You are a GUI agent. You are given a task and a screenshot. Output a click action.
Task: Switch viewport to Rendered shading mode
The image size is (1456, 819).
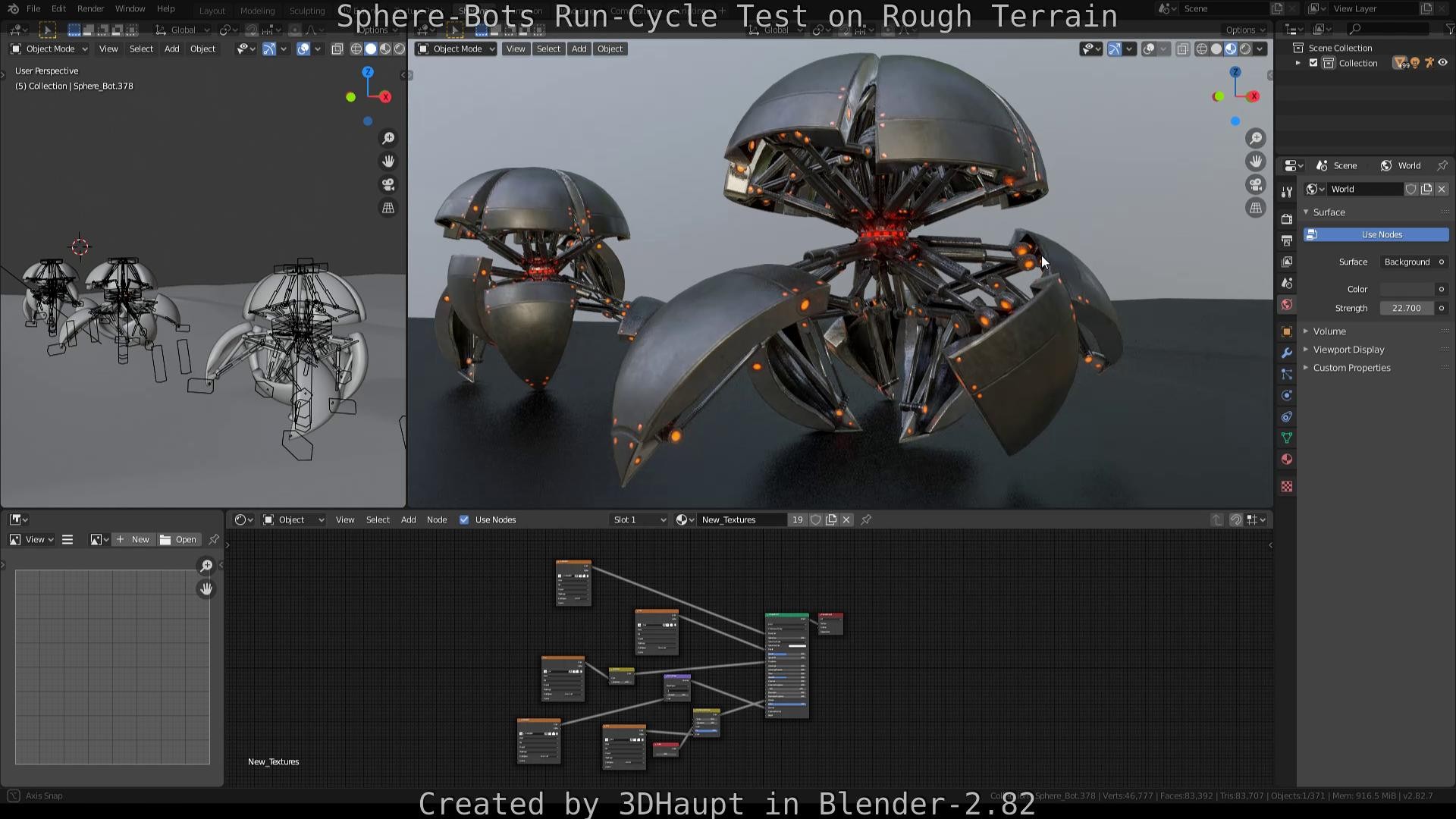(1244, 49)
